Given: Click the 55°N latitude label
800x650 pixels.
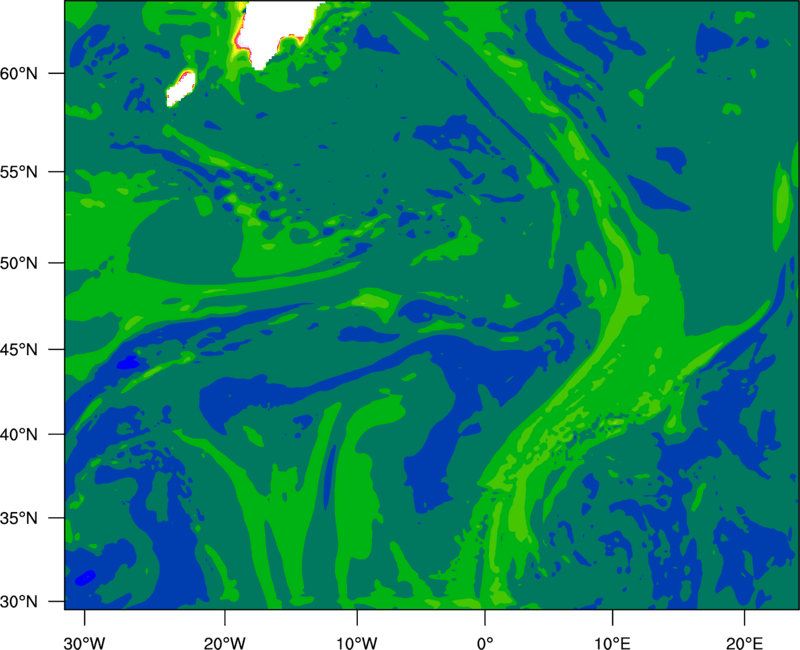Looking at the screenshot, I should click(19, 172).
